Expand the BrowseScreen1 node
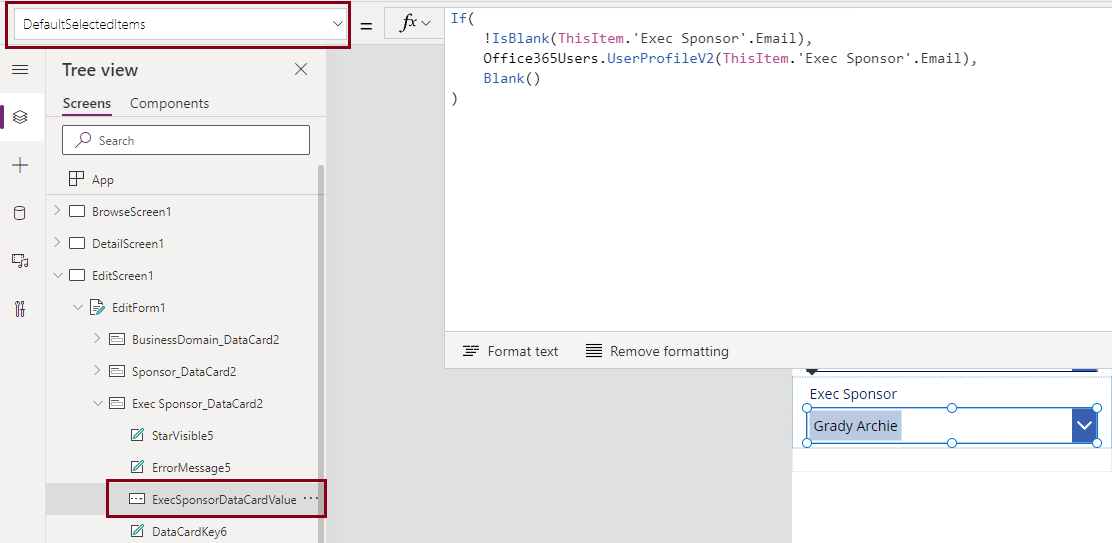 tap(57, 211)
